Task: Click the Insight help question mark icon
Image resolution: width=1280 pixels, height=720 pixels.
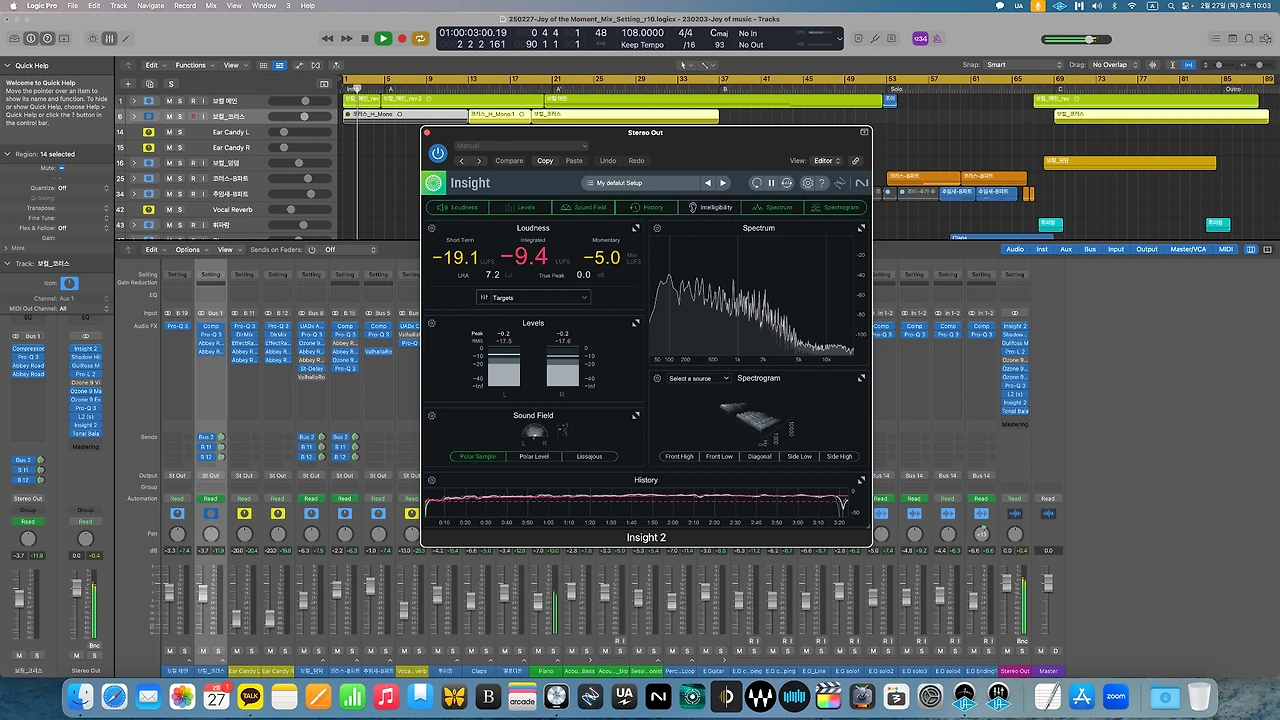Action: pyautogui.click(x=822, y=183)
